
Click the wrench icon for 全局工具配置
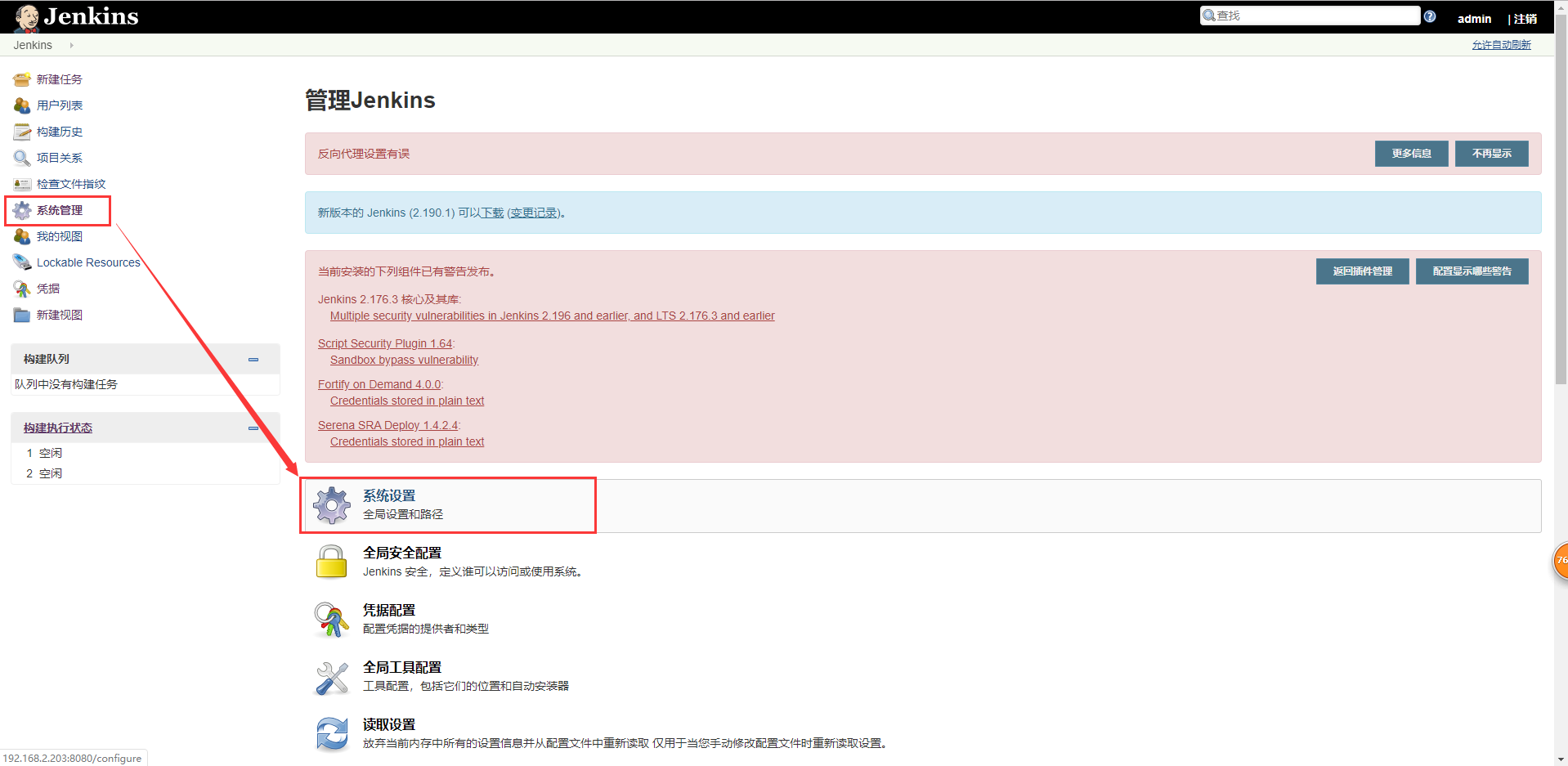[x=332, y=677]
